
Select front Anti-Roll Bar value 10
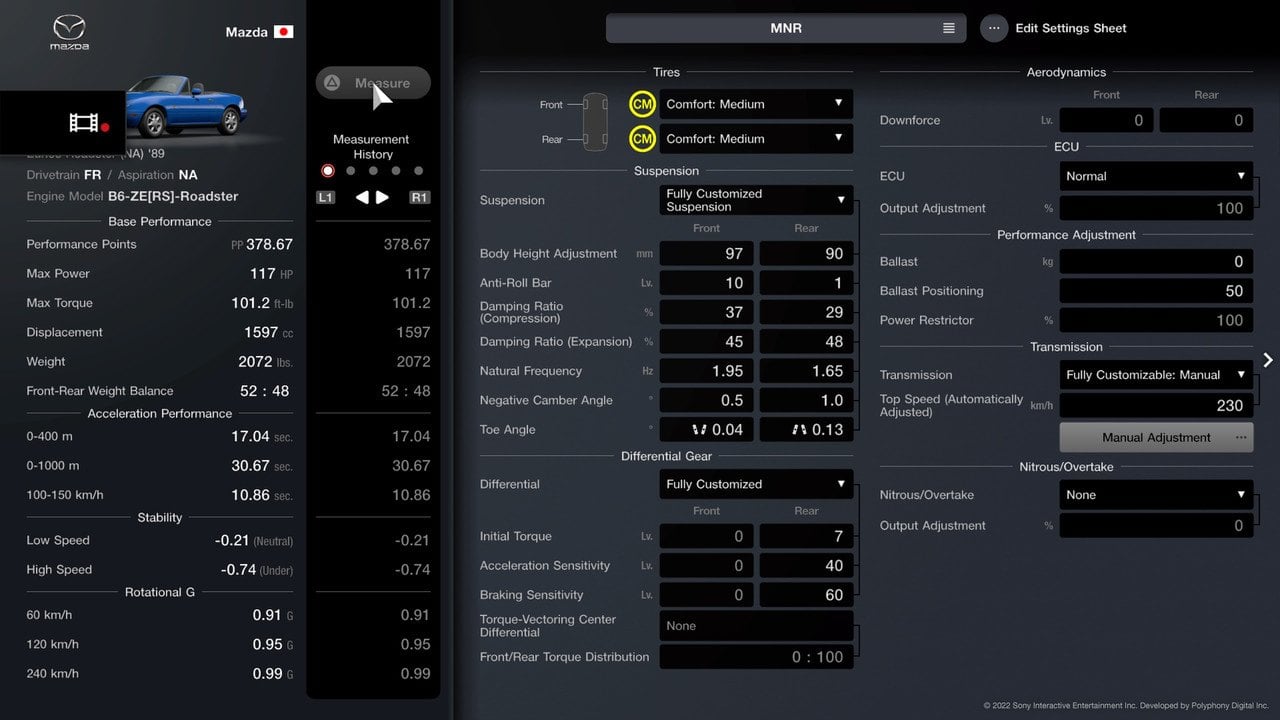click(707, 283)
